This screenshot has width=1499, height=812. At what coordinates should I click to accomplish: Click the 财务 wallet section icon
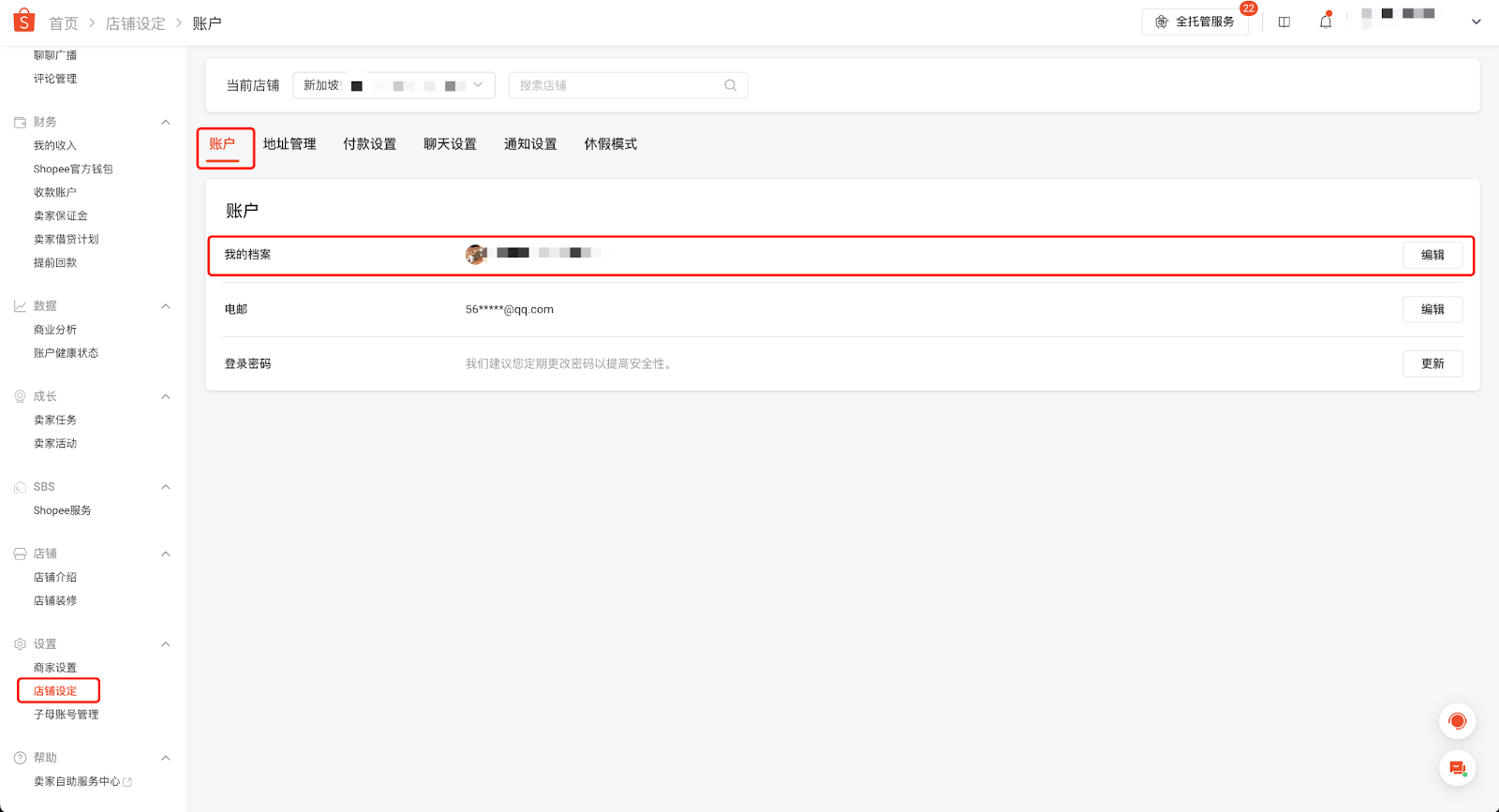[x=20, y=123]
